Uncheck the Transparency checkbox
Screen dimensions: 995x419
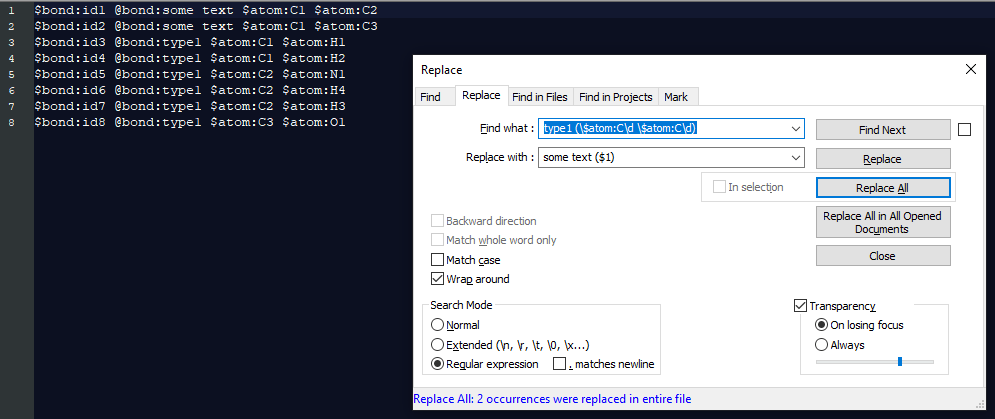[801, 306]
